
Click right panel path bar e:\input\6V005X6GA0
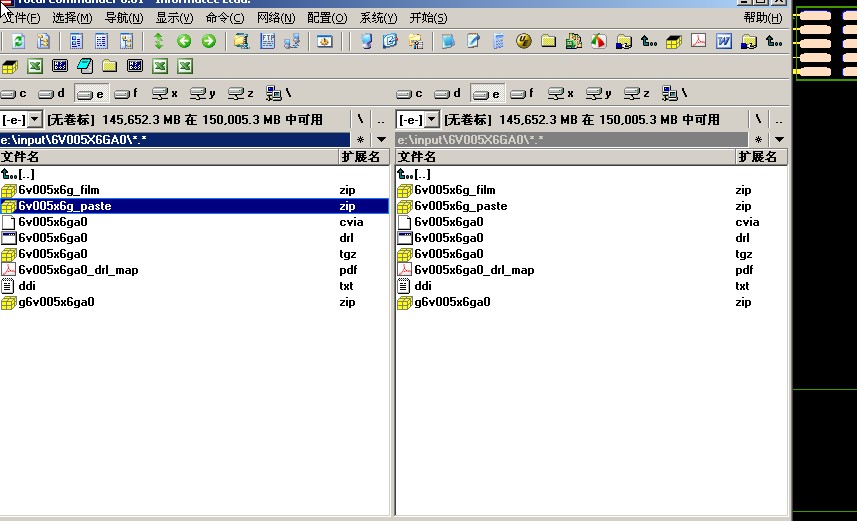point(571,139)
